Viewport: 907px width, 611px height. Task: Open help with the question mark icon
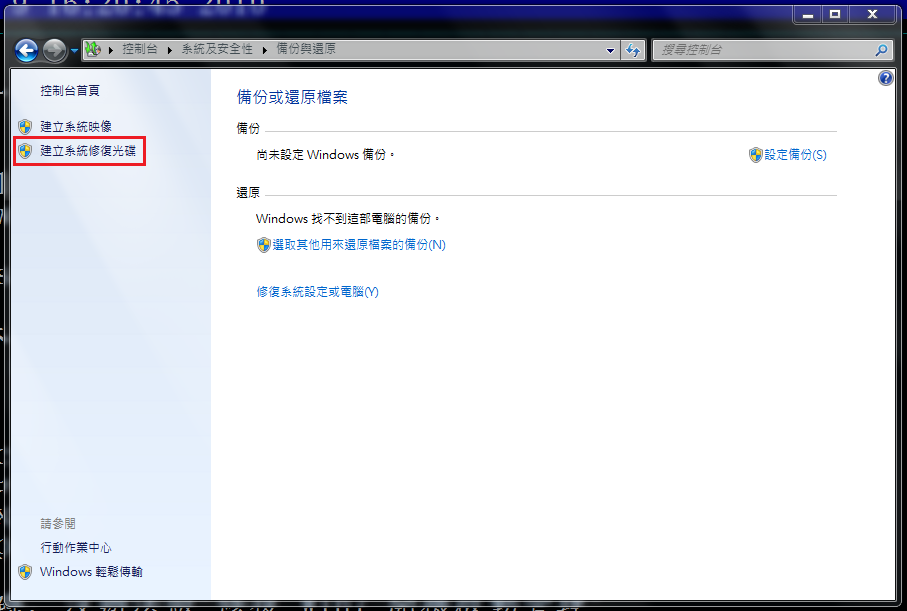(x=886, y=78)
